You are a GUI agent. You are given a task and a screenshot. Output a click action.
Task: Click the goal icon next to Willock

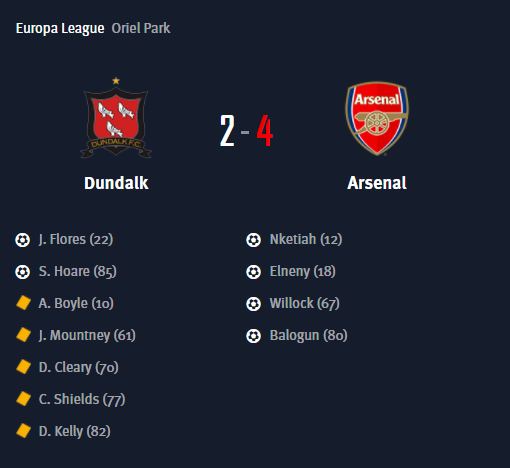point(253,304)
